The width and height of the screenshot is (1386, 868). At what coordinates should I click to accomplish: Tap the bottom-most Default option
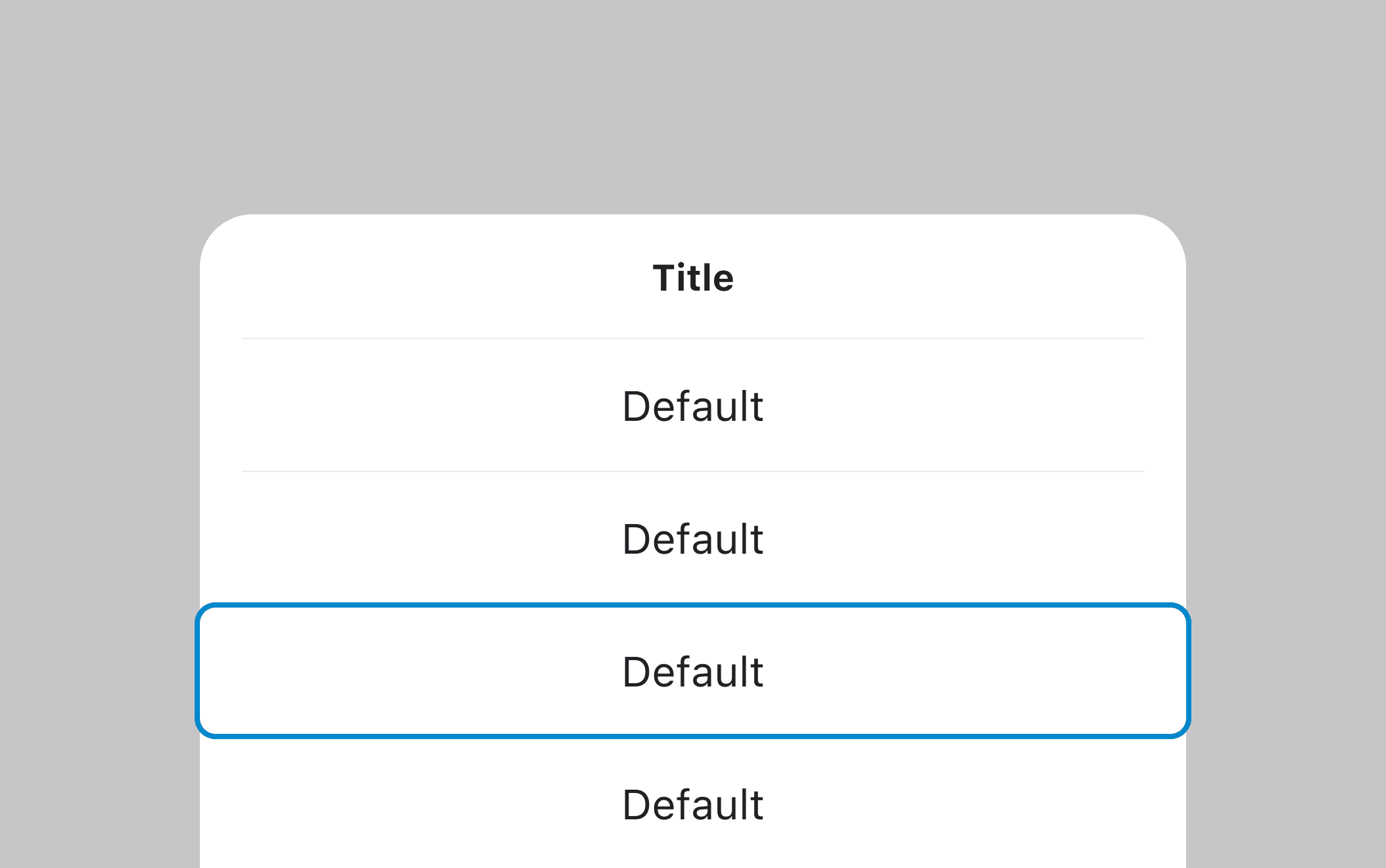point(693,804)
